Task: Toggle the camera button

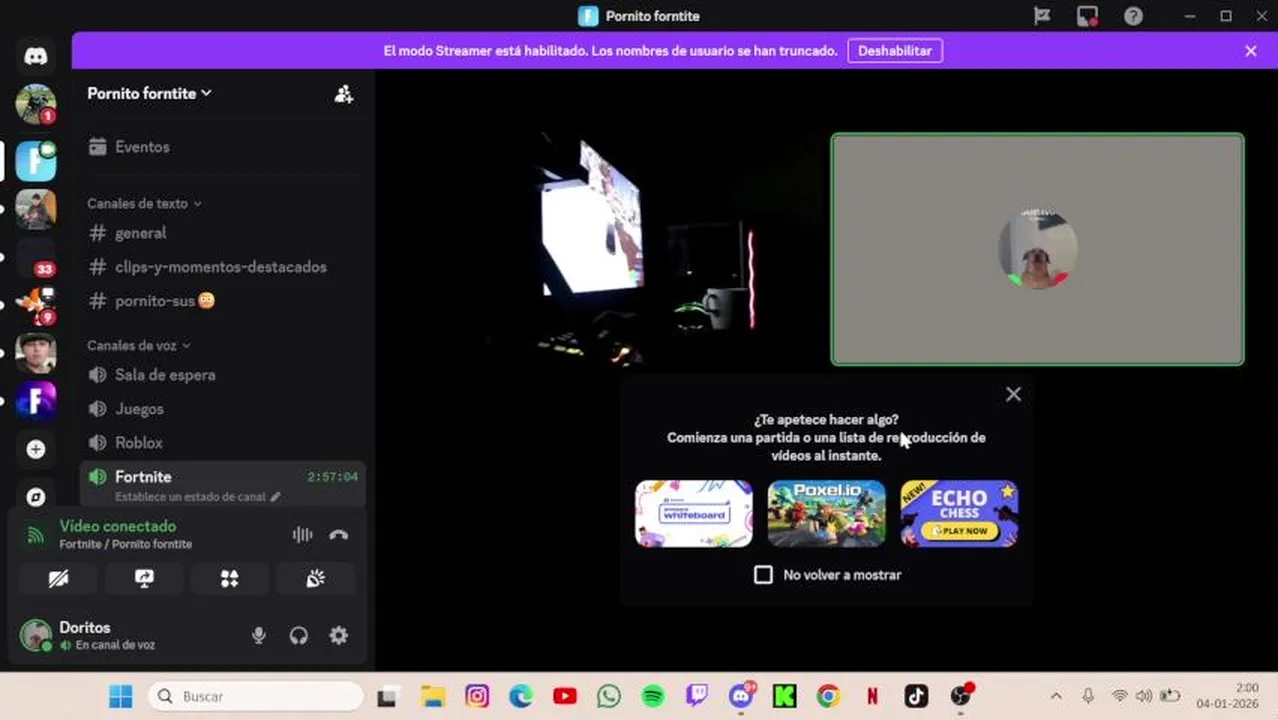Action: pyautogui.click(x=58, y=579)
